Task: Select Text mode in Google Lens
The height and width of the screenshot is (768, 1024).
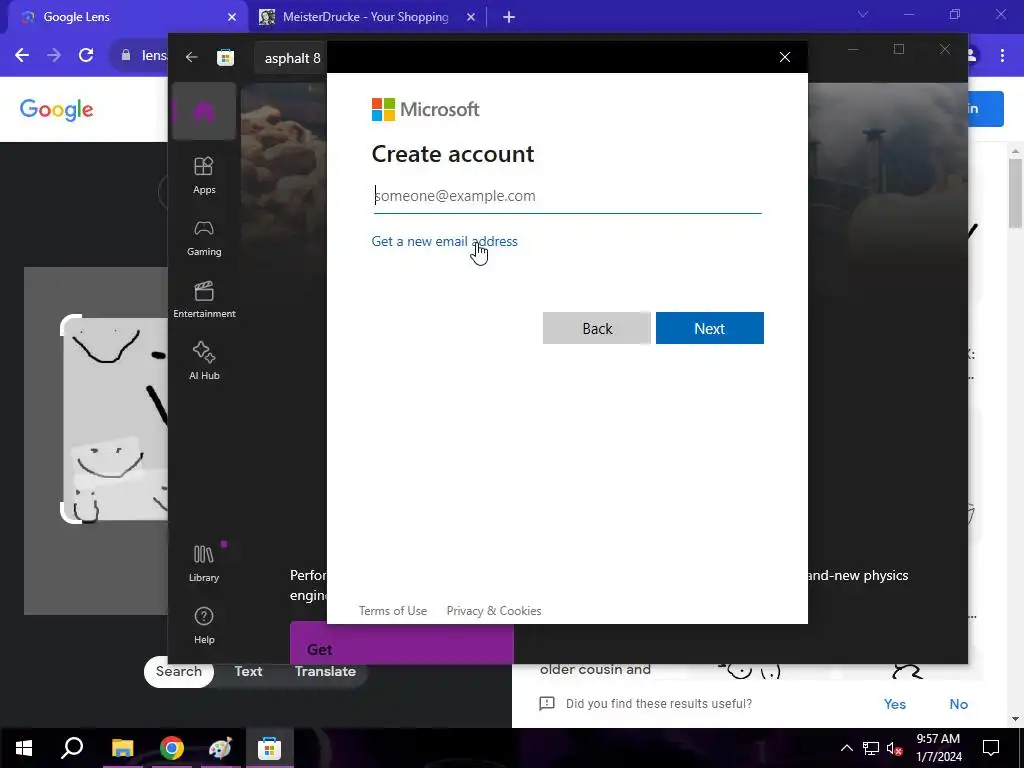Action: 248,671
